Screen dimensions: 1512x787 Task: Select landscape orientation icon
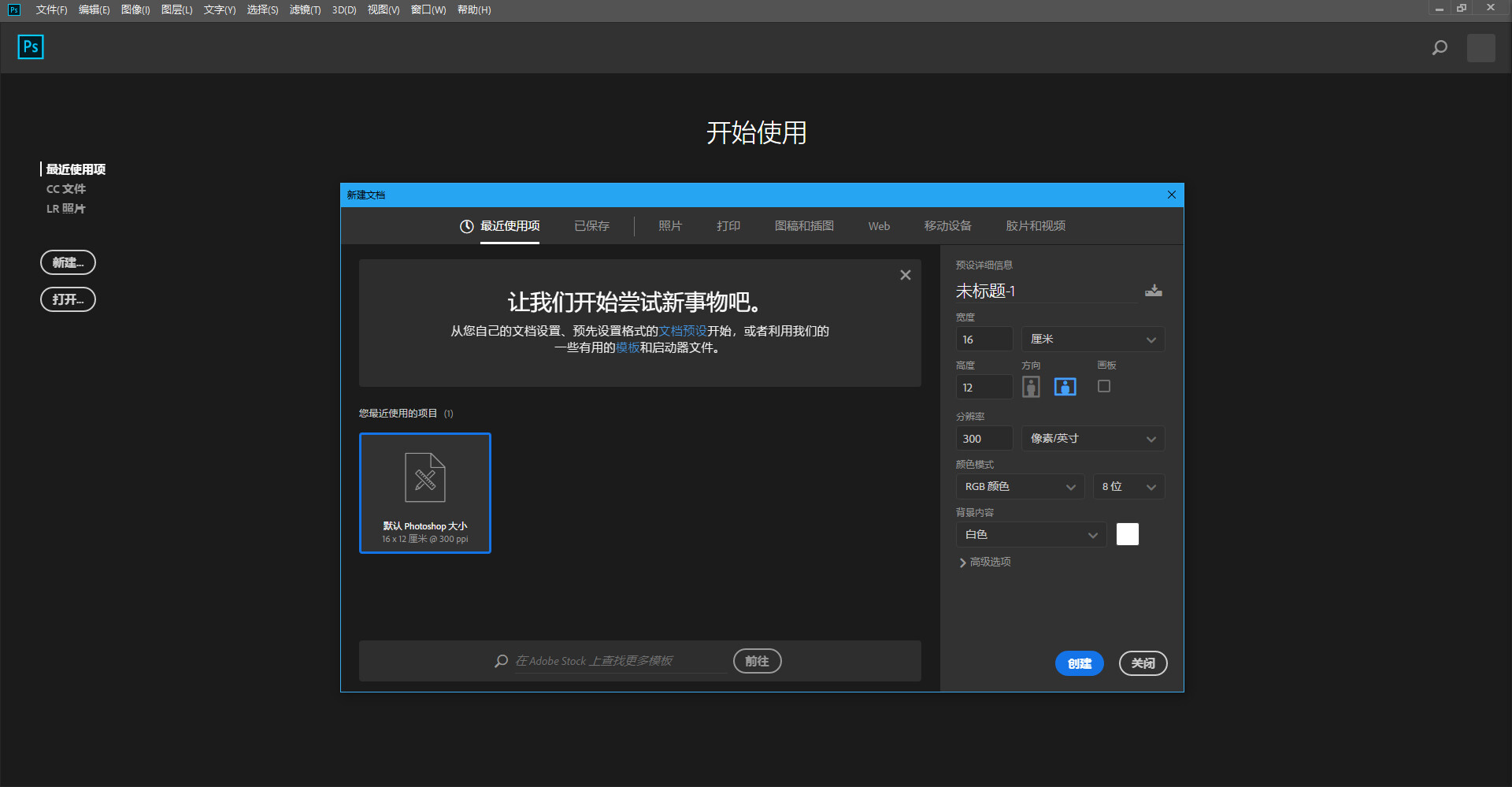point(1065,387)
